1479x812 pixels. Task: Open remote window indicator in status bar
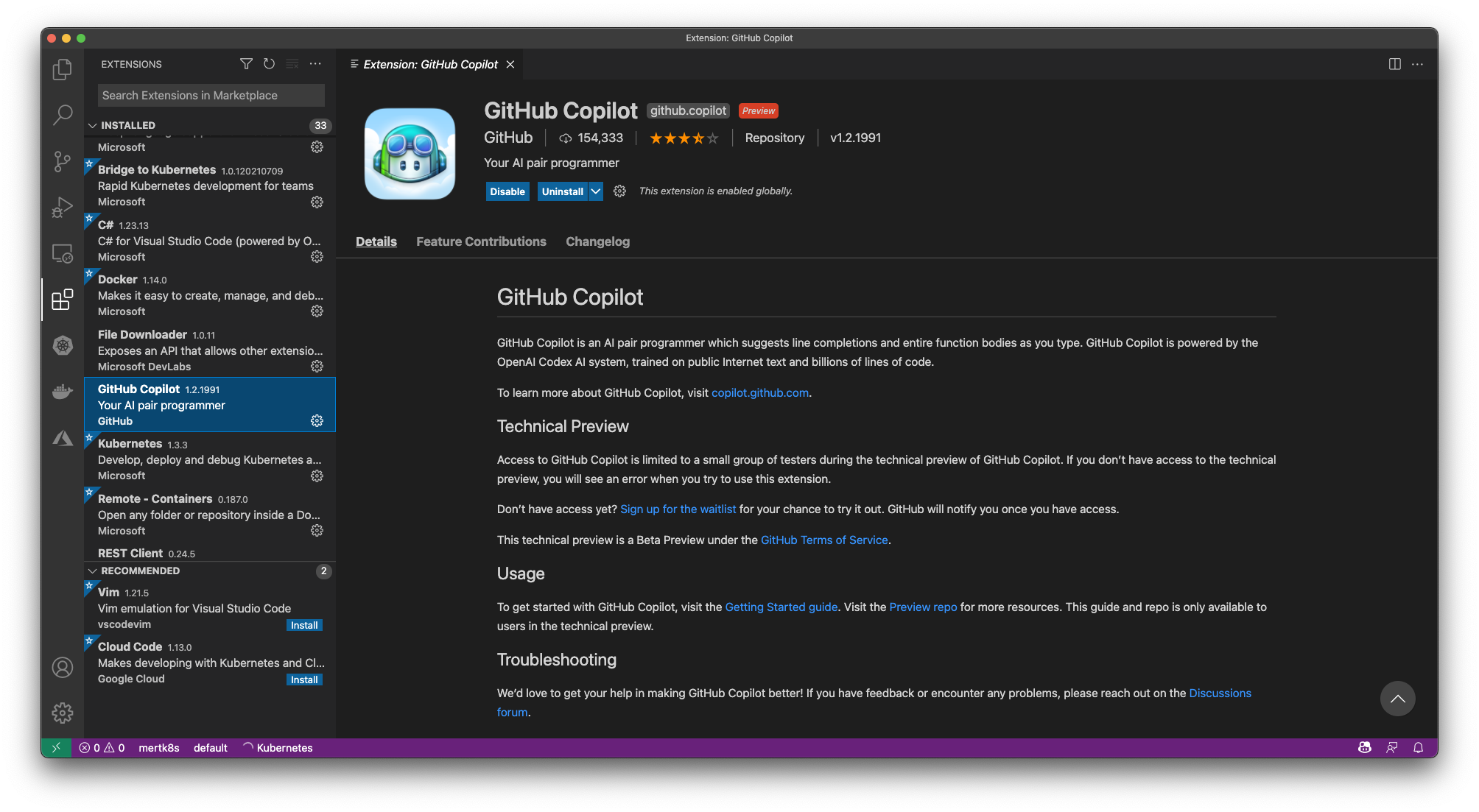point(56,747)
